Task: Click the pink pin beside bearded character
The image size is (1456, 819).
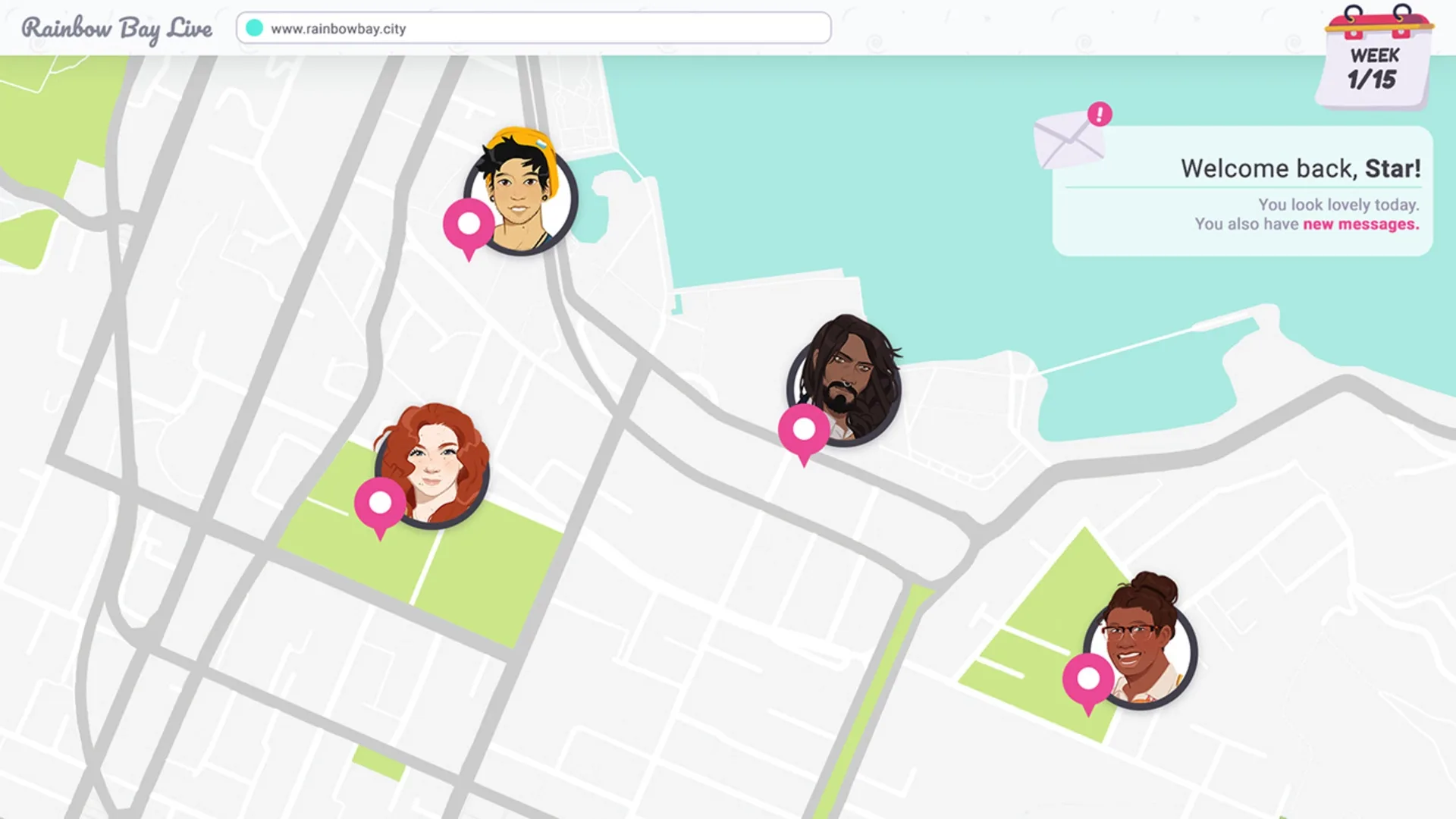Action: coord(804,430)
